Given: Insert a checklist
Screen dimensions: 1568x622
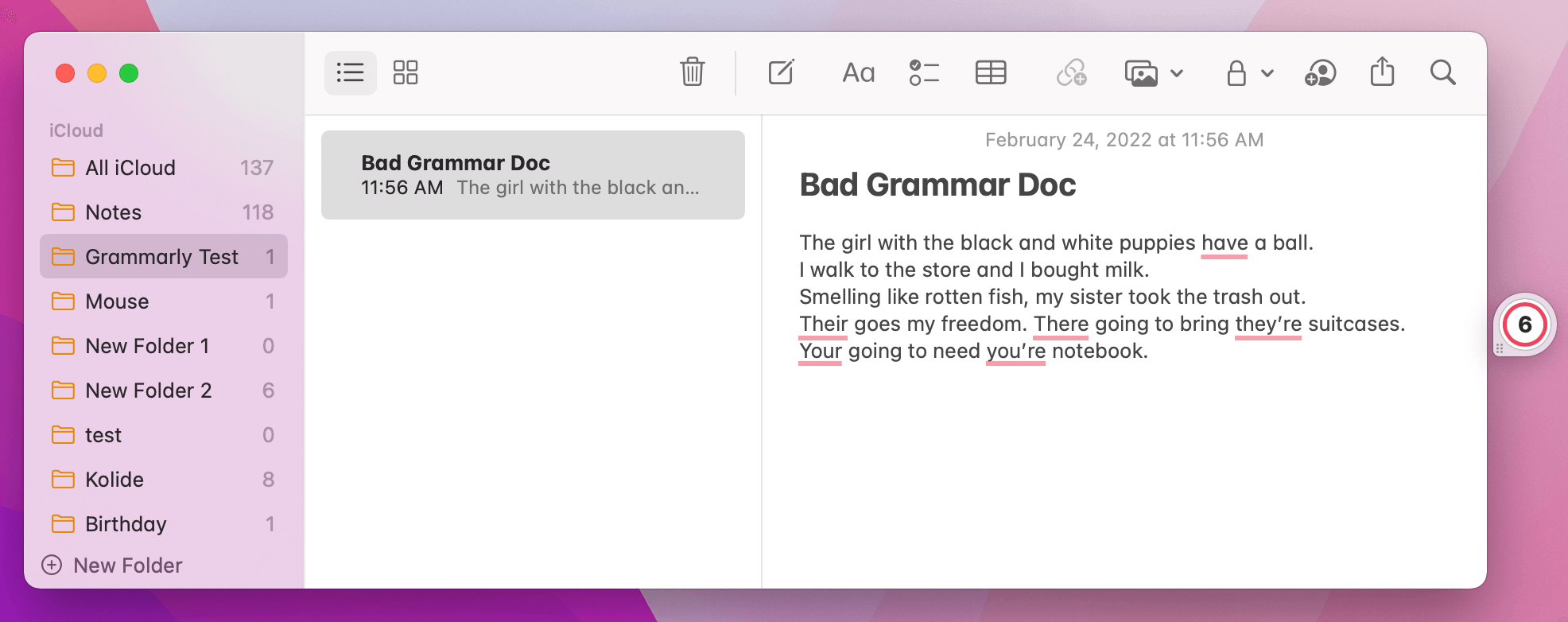Looking at the screenshot, I should pyautogui.click(x=924, y=73).
